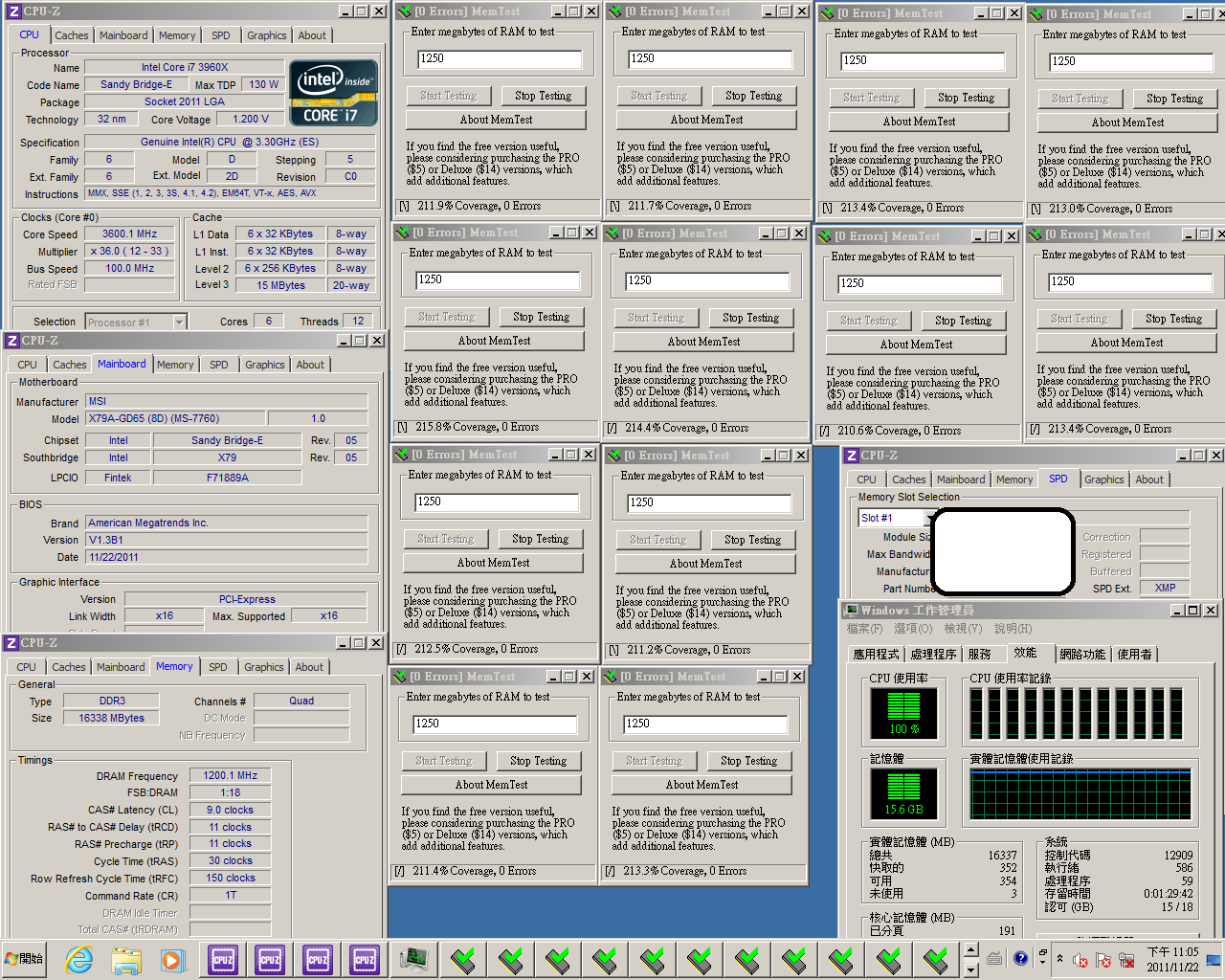Open the 檔案(F) menu in Task Manager
The width and height of the screenshot is (1225, 980).
click(865, 629)
